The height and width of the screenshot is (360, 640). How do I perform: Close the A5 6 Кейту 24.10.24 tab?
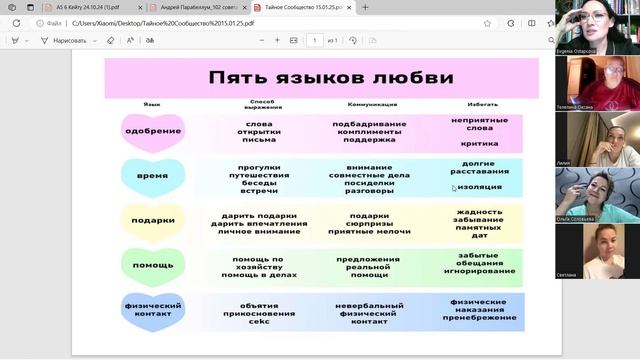click(x=140, y=7)
